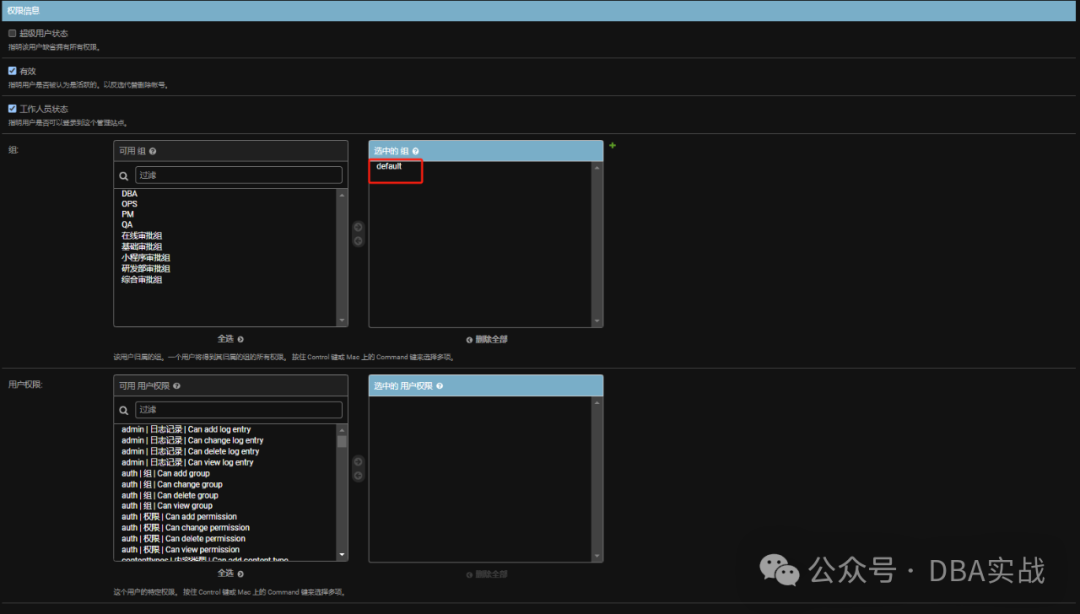This screenshot has width=1080, height=614.
Task: Select the 研发部审批组 group
Action: tap(145, 269)
